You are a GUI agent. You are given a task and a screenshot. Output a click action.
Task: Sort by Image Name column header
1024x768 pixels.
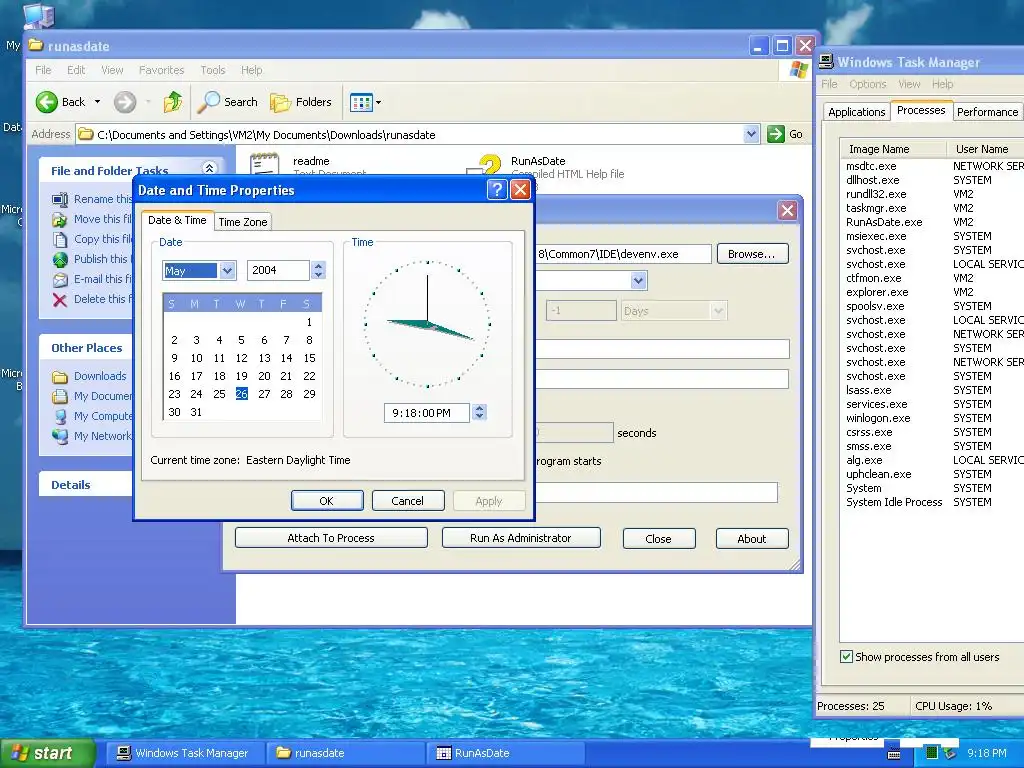893,149
